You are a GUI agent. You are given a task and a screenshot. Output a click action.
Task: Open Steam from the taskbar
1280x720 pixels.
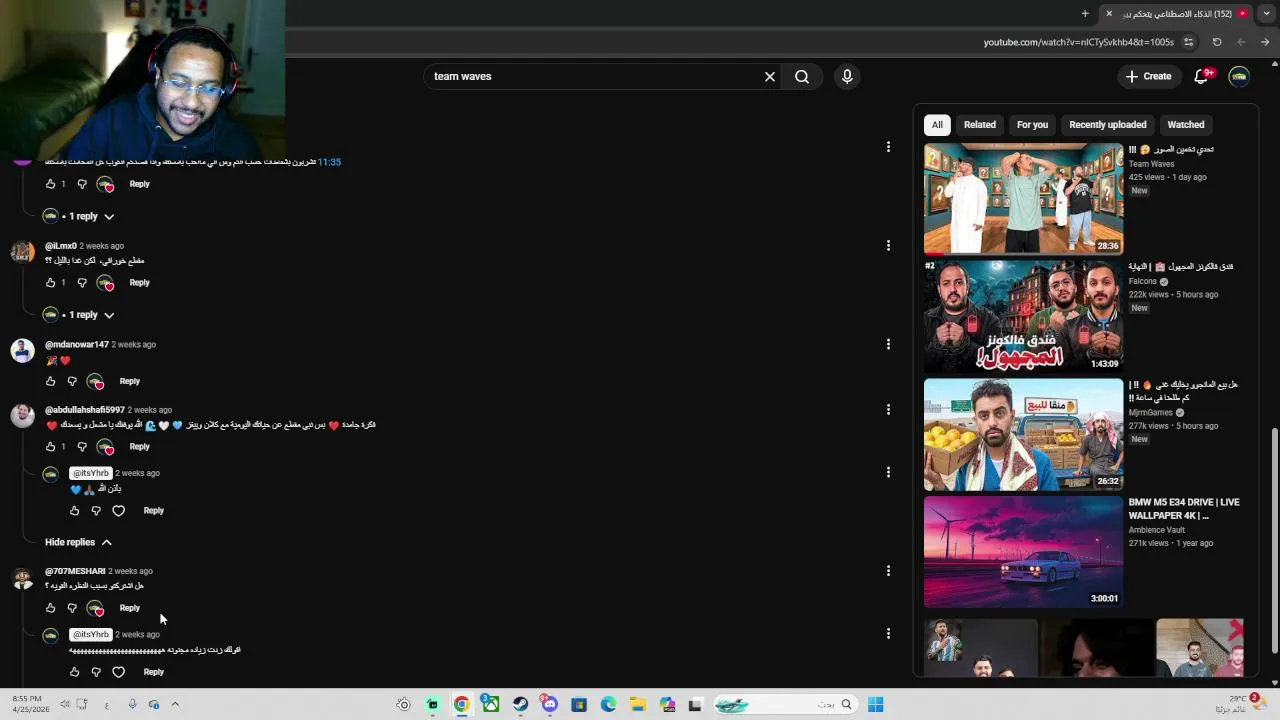[x=520, y=704]
